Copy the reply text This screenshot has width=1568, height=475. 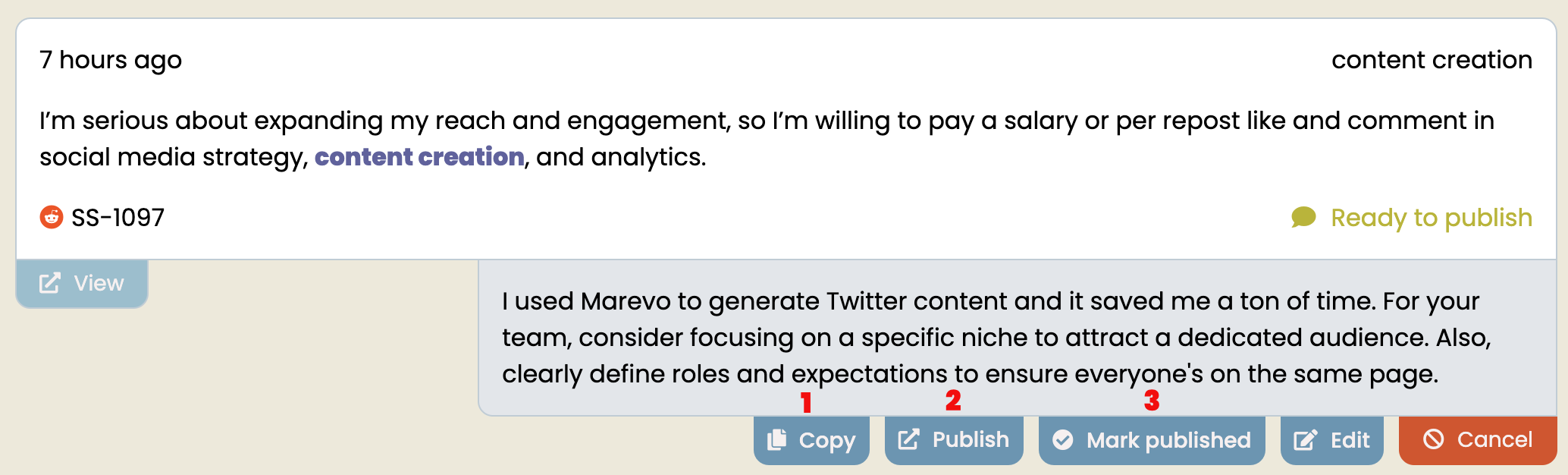[x=811, y=440]
